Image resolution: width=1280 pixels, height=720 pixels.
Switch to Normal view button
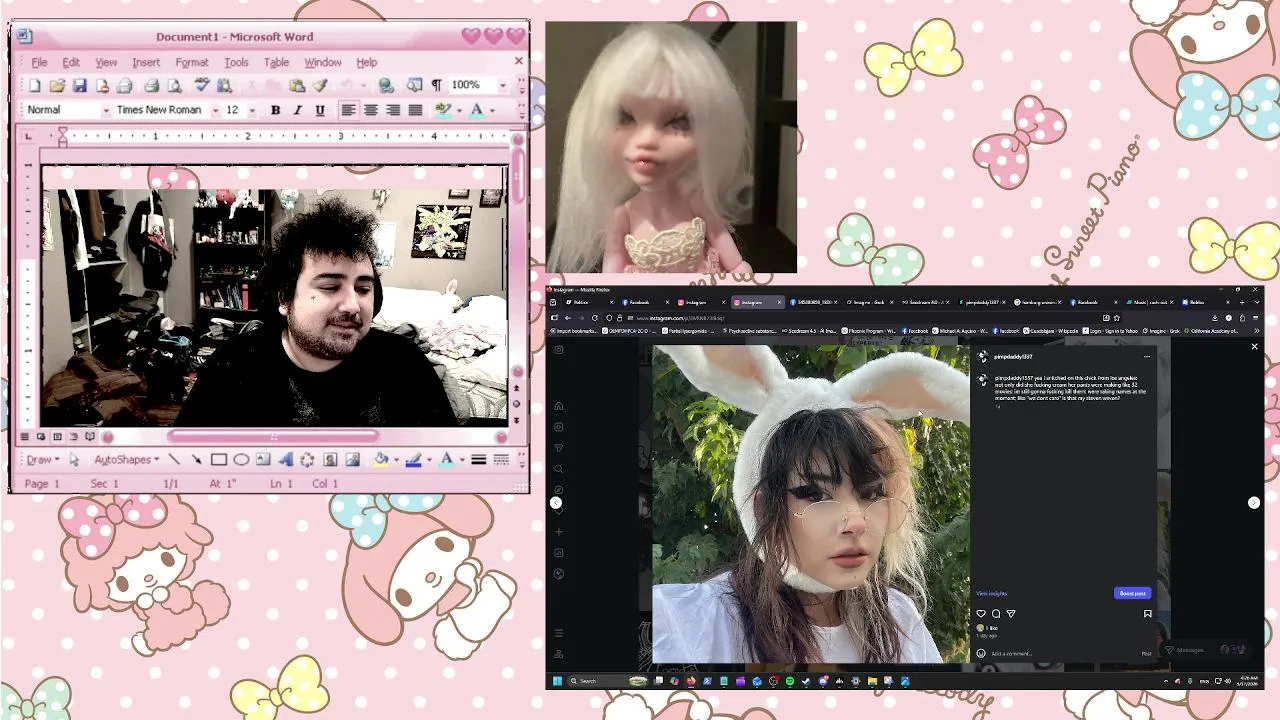point(25,437)
